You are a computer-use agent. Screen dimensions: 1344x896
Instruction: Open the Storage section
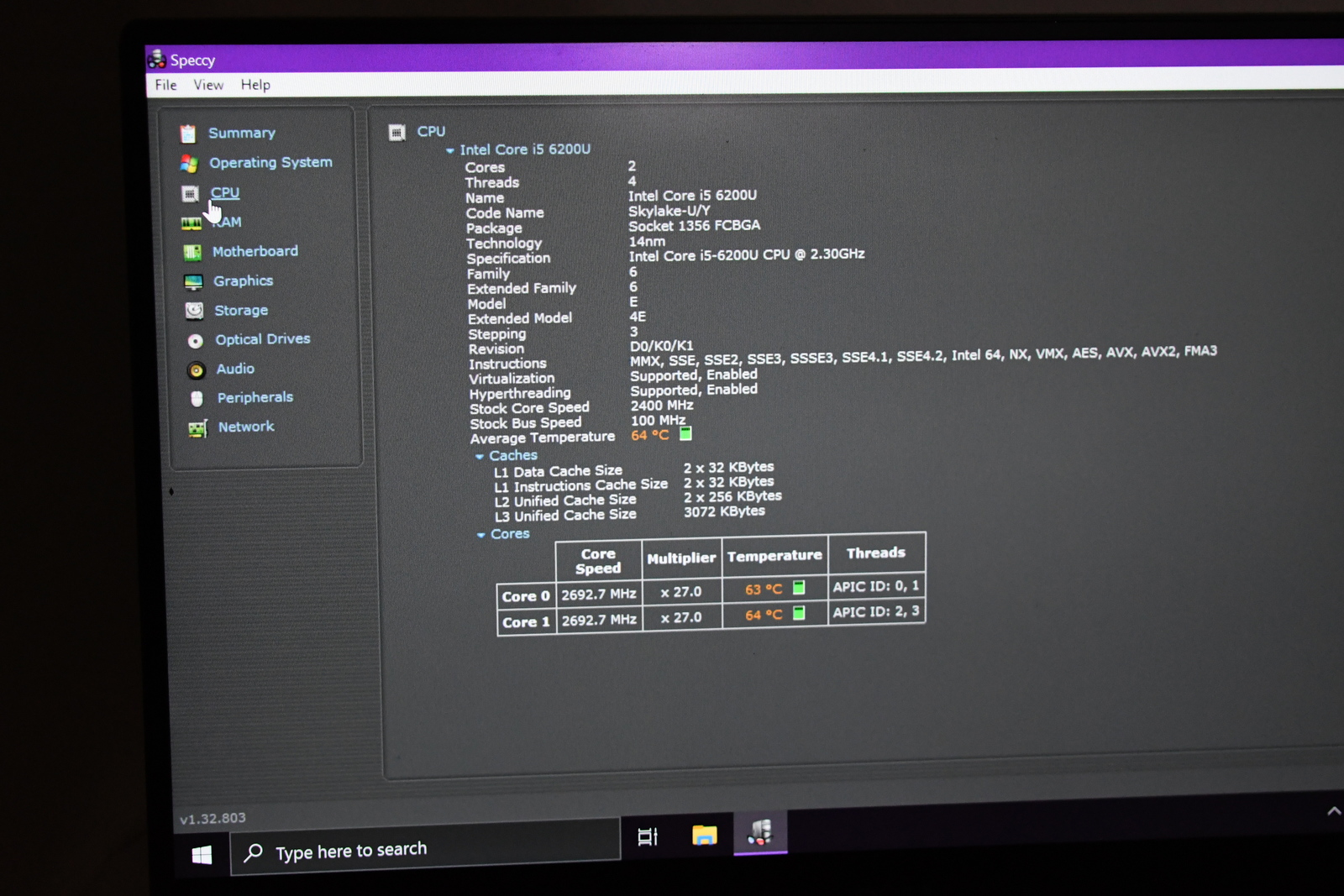pos(241,310)
